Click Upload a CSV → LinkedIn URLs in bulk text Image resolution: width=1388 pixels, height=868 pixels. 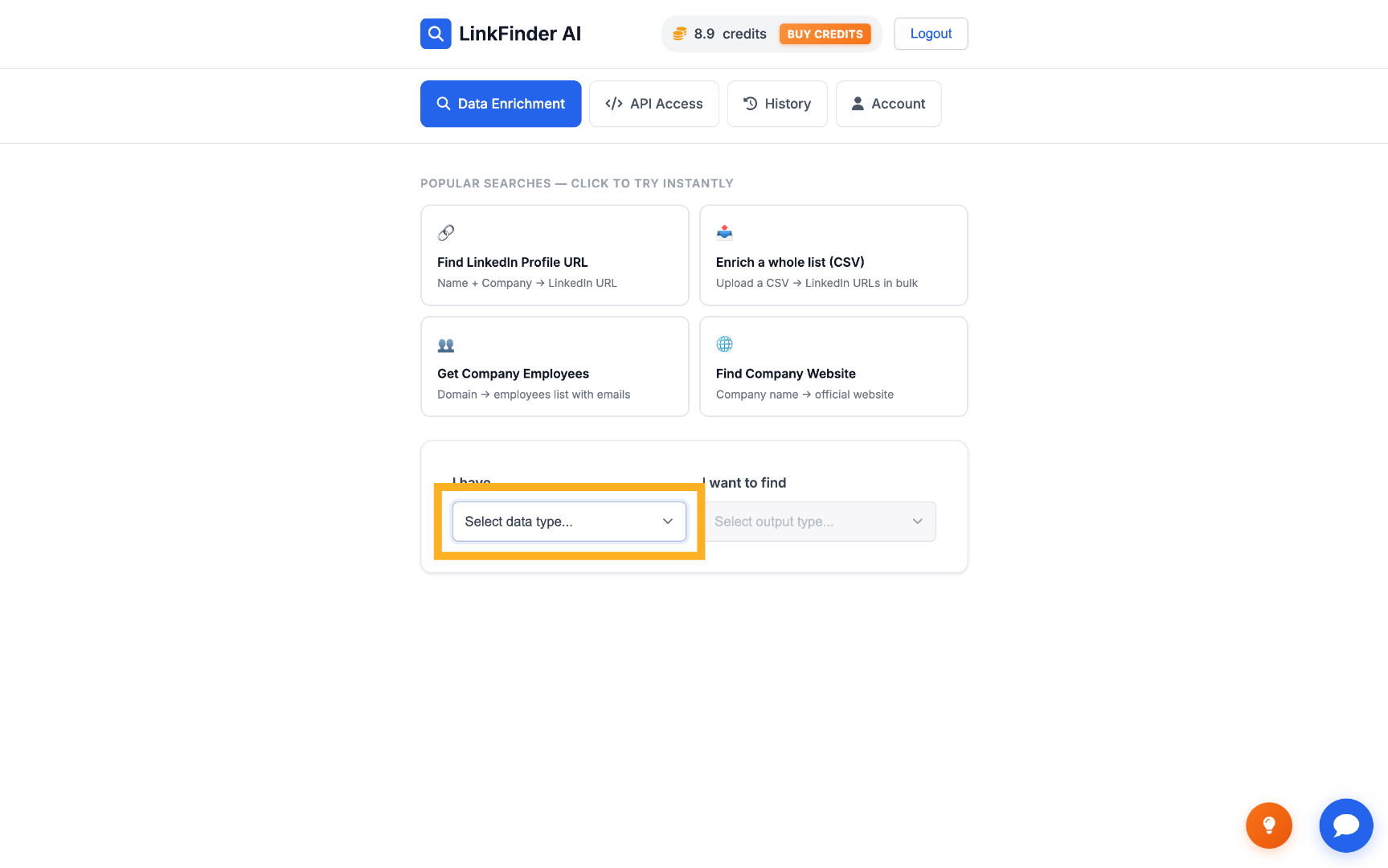(x=817, y=283)
